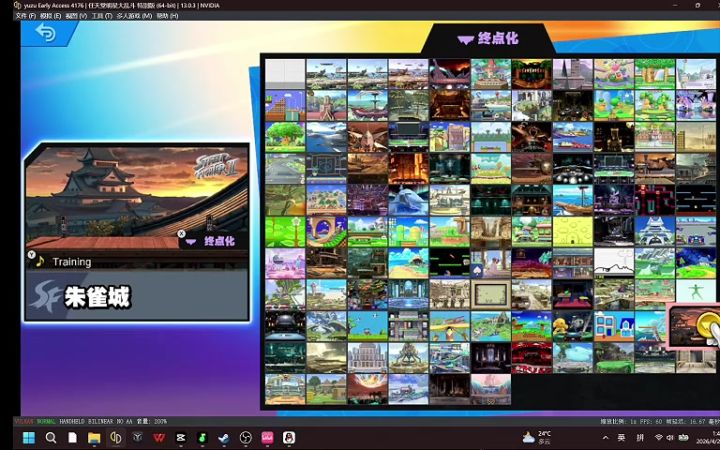Open the weather widget showing 24°C
The image size is (720, 450).
point(537,437)
